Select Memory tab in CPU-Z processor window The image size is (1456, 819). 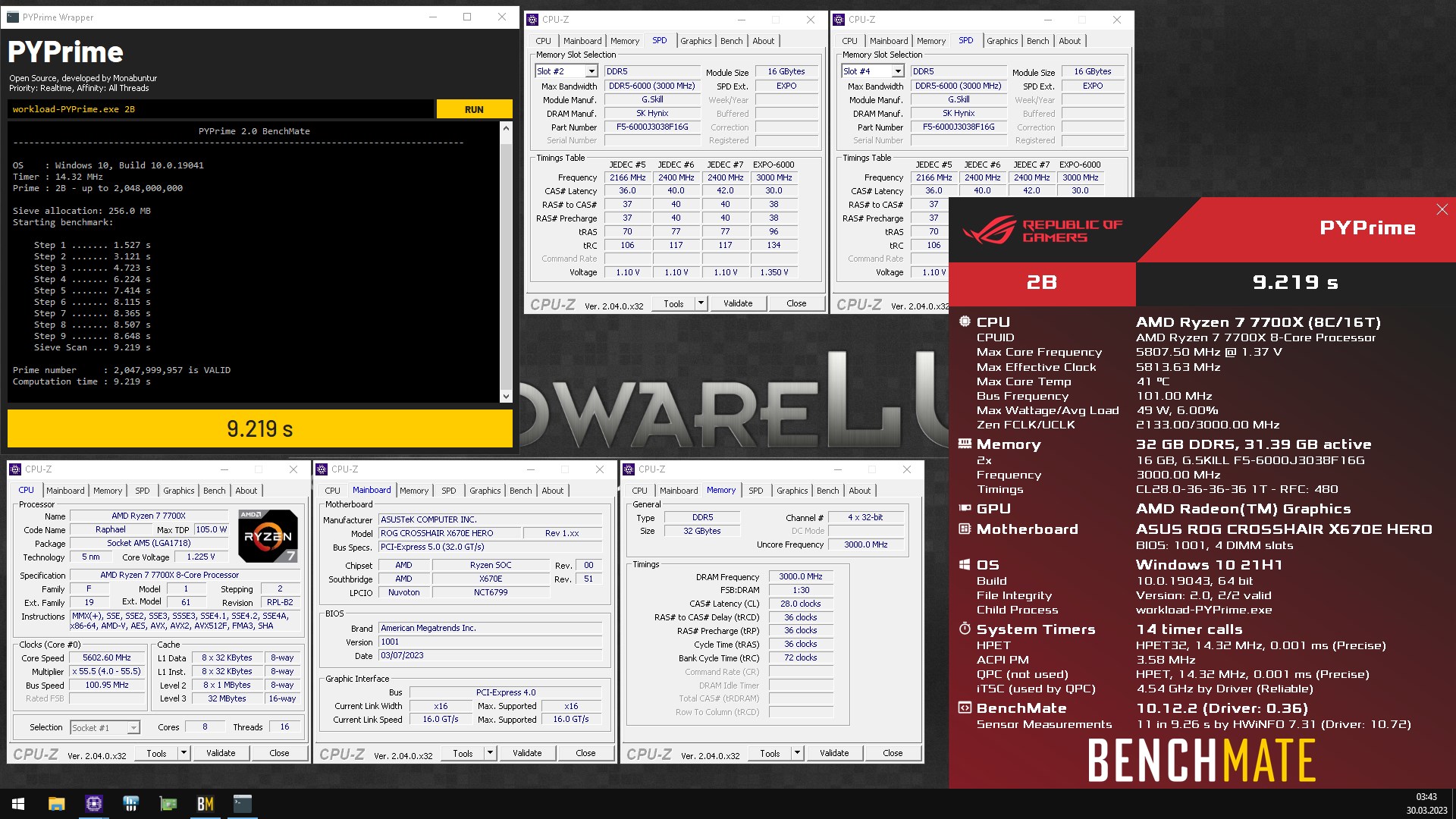tap(108, 491)
